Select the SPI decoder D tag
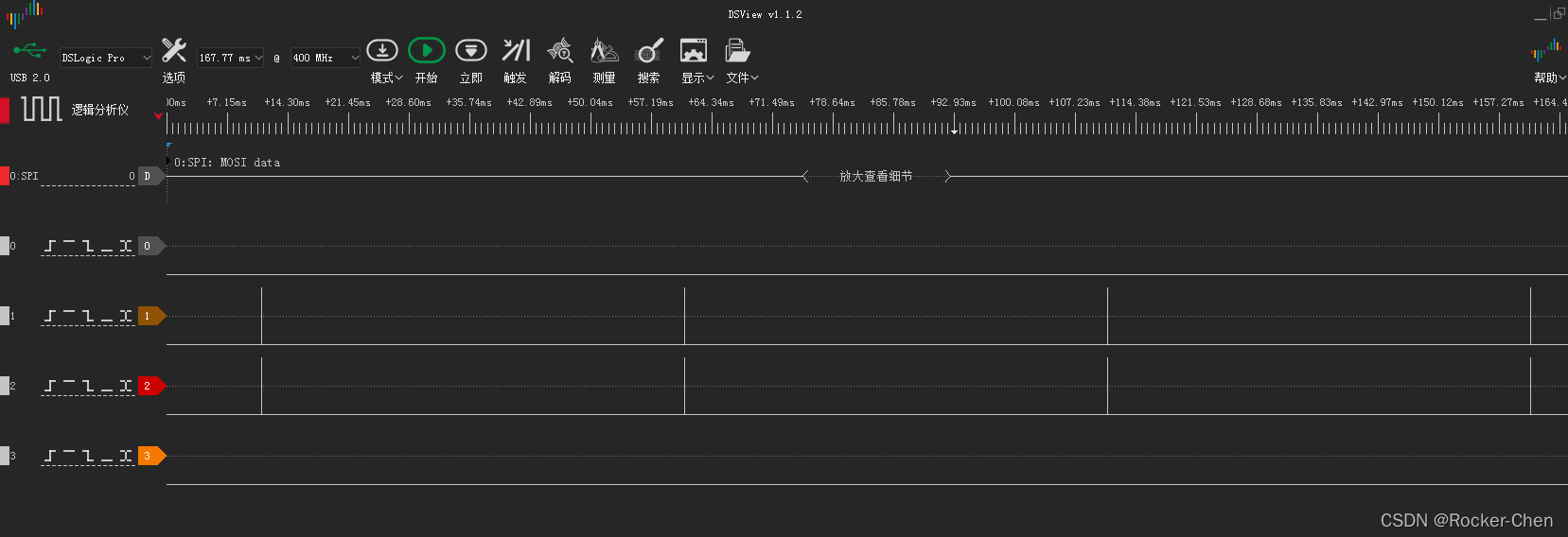This screenshot has width=1568, height=537. click(151, 176)
